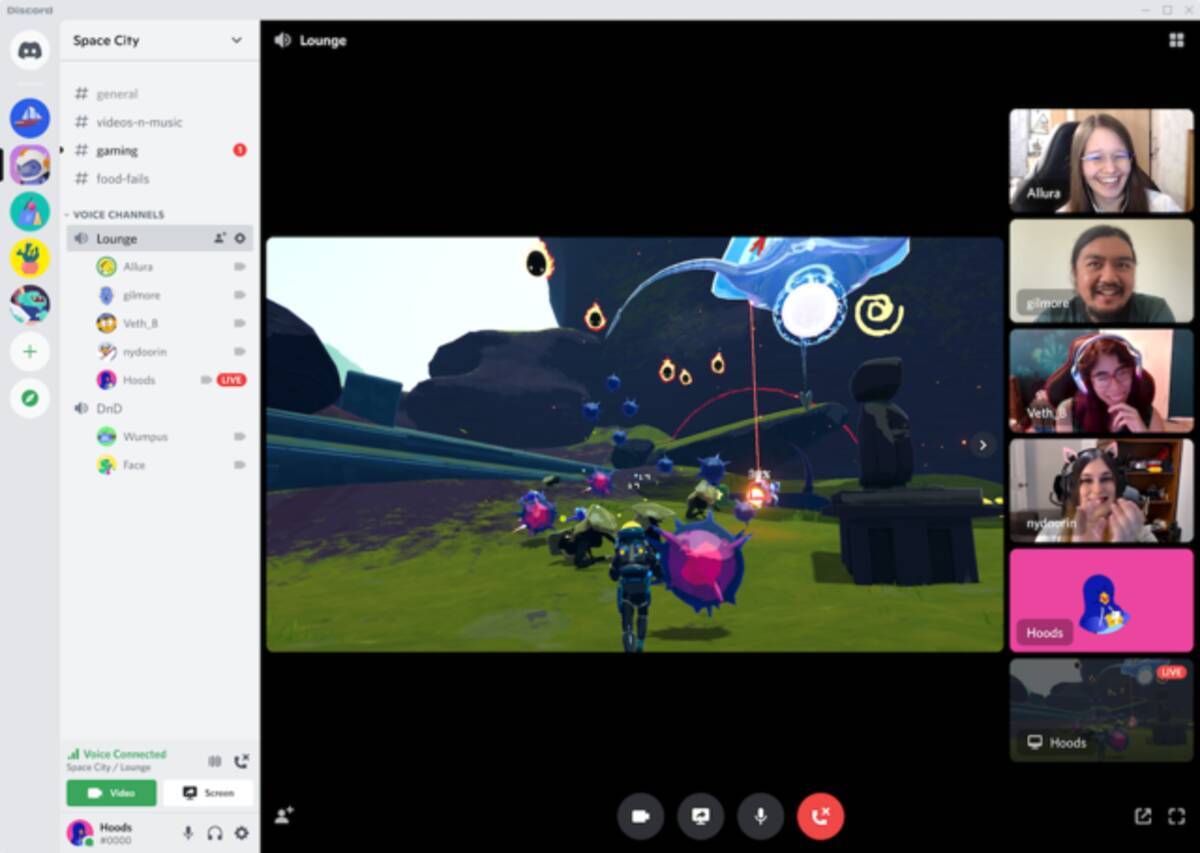Screen dimensions: 1200x853
Task: Toggle camera in bottom call controls
Action: [640, 816]
